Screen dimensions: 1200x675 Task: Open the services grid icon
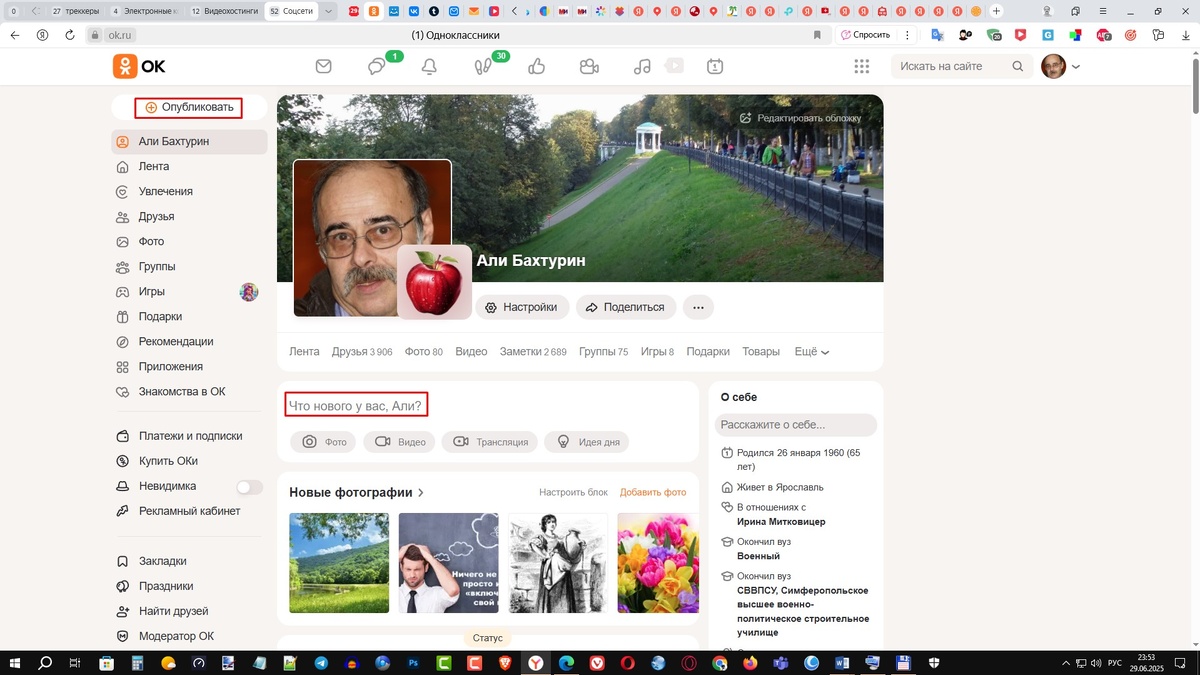(861, 67)
